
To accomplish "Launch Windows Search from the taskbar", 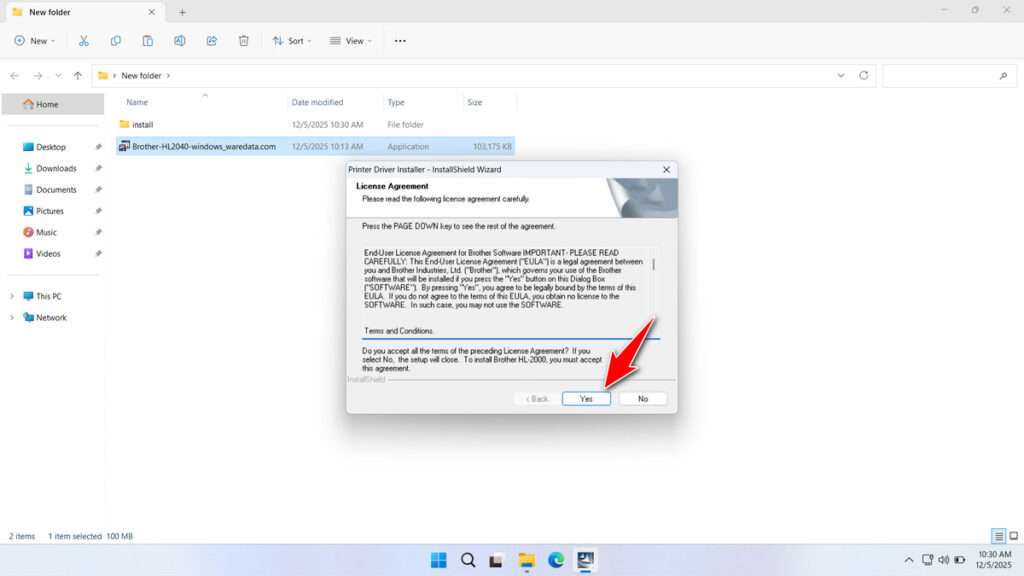I will 467,560.
